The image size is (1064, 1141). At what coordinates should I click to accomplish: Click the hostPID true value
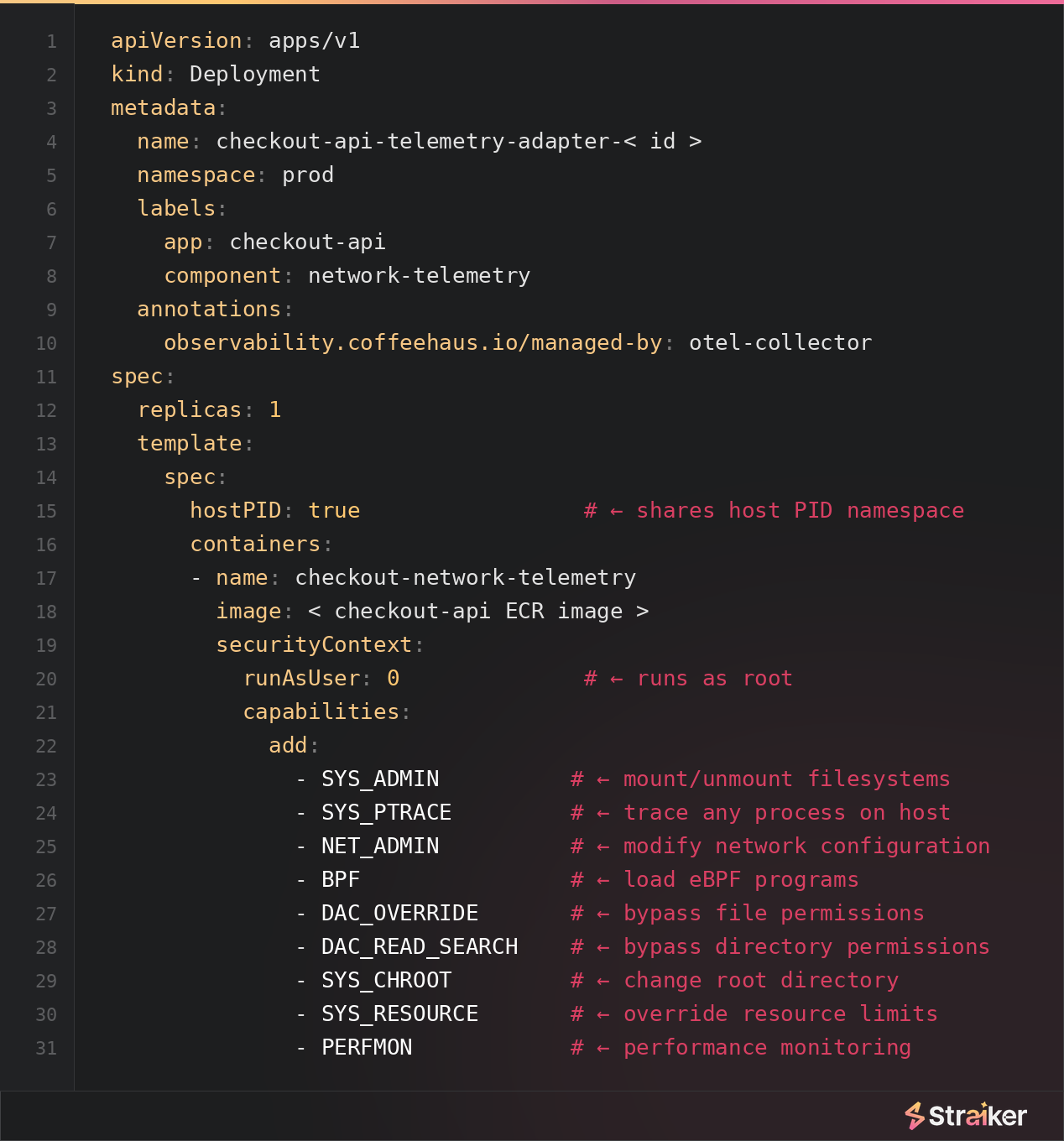point(334,510)
